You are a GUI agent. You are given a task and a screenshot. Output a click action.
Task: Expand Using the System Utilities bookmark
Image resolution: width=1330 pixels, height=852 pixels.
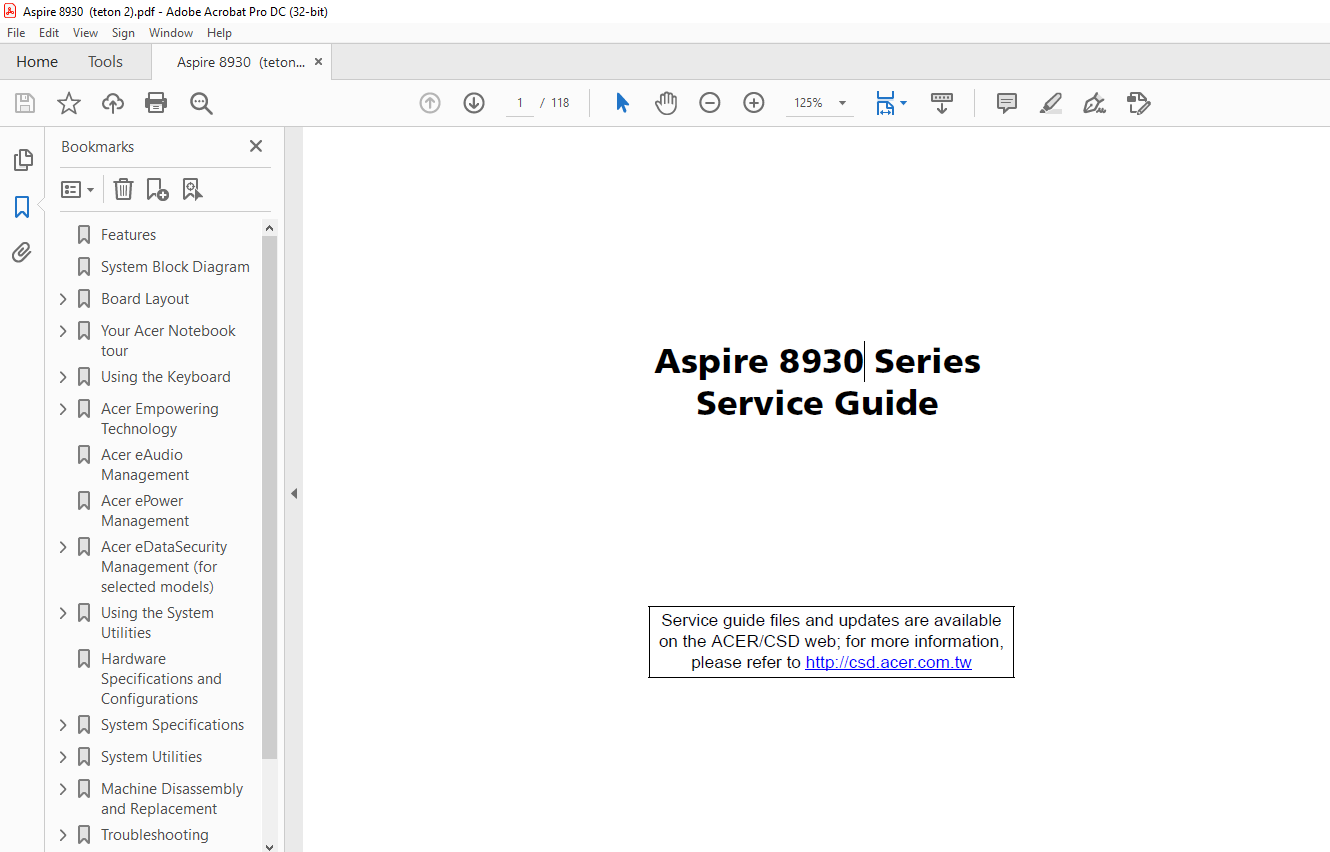(63, 613)
